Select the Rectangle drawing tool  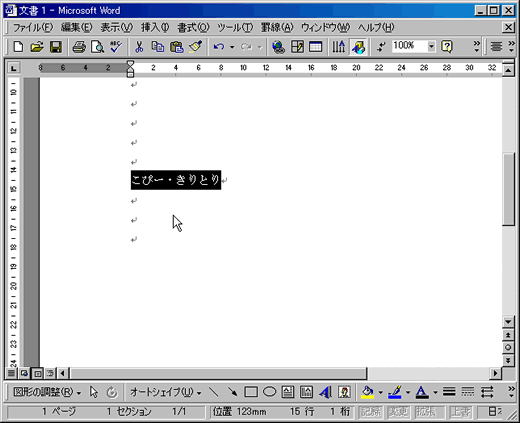[x=251, y=392]
